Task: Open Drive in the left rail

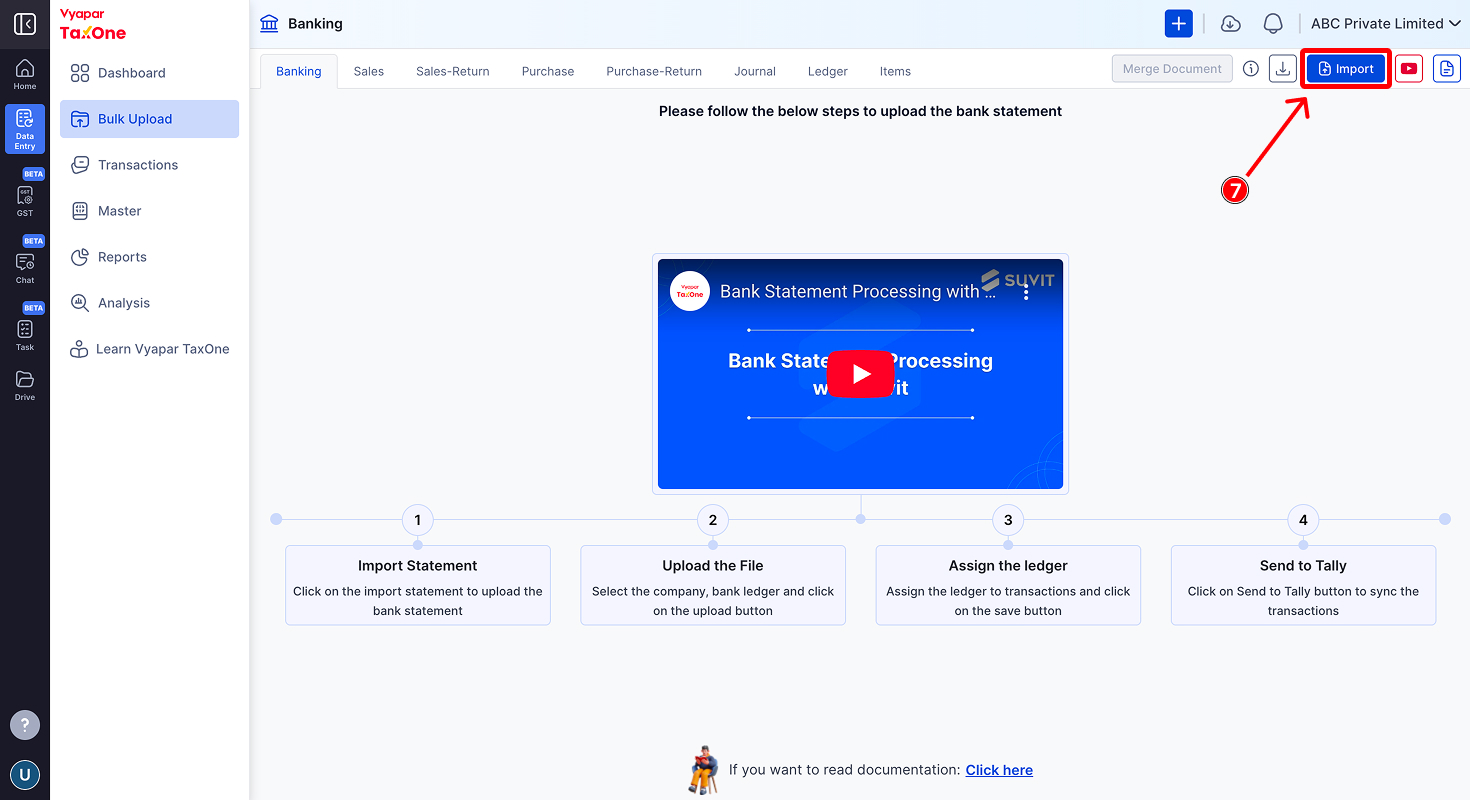Action: click(x=25, y=385)
